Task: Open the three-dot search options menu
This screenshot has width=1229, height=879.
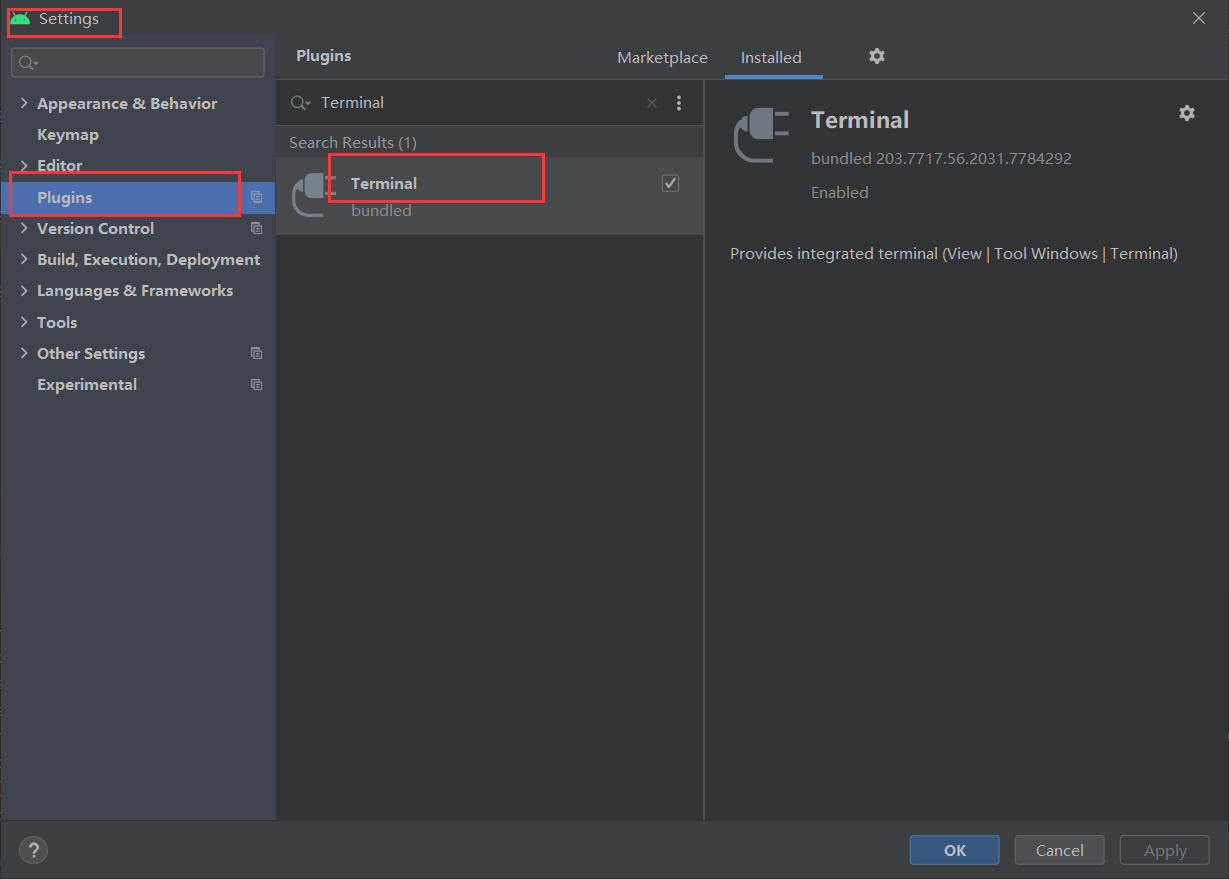Action: (x=679, y=102)
